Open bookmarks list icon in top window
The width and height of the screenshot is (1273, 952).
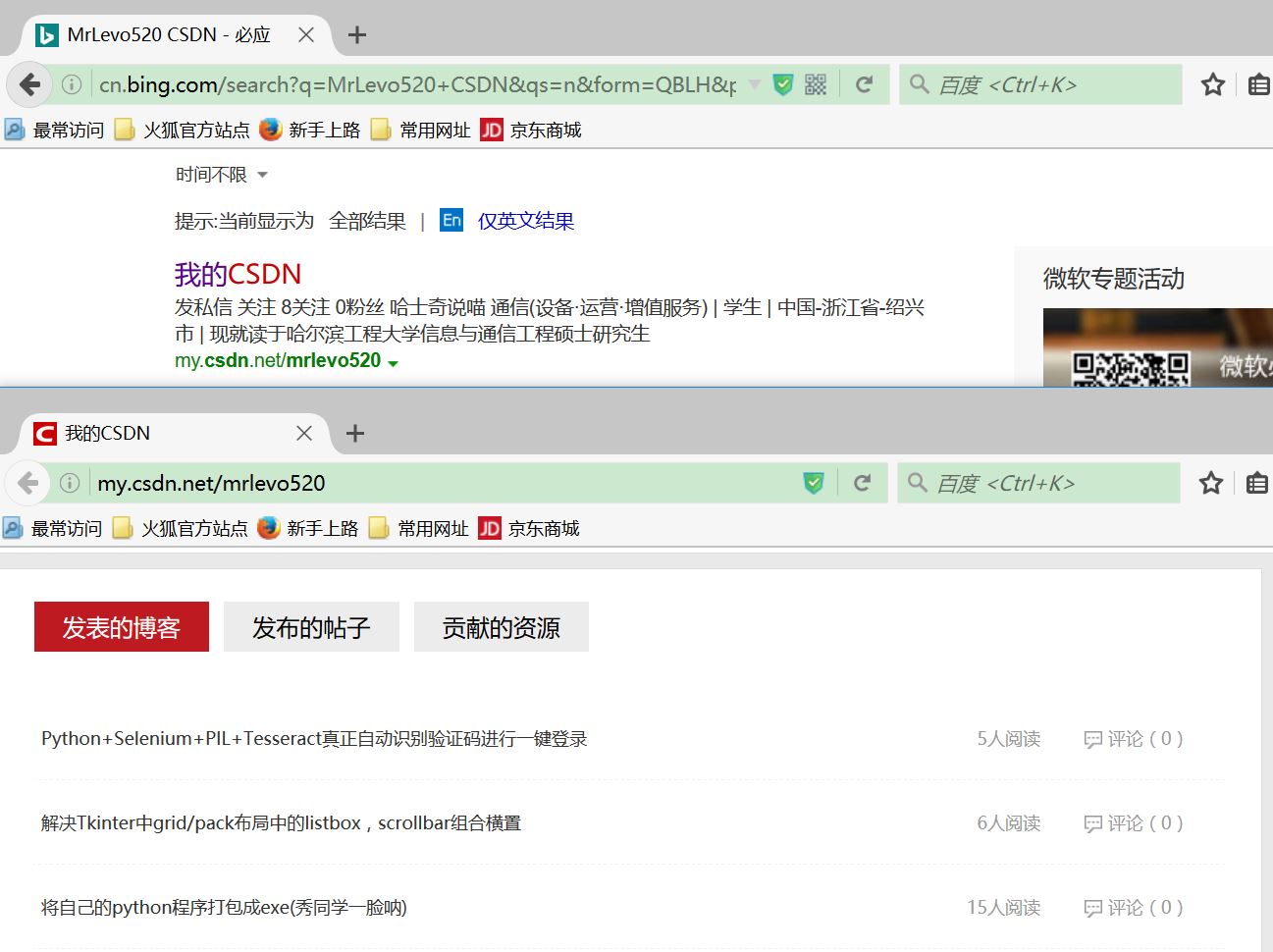[1258, 84]
